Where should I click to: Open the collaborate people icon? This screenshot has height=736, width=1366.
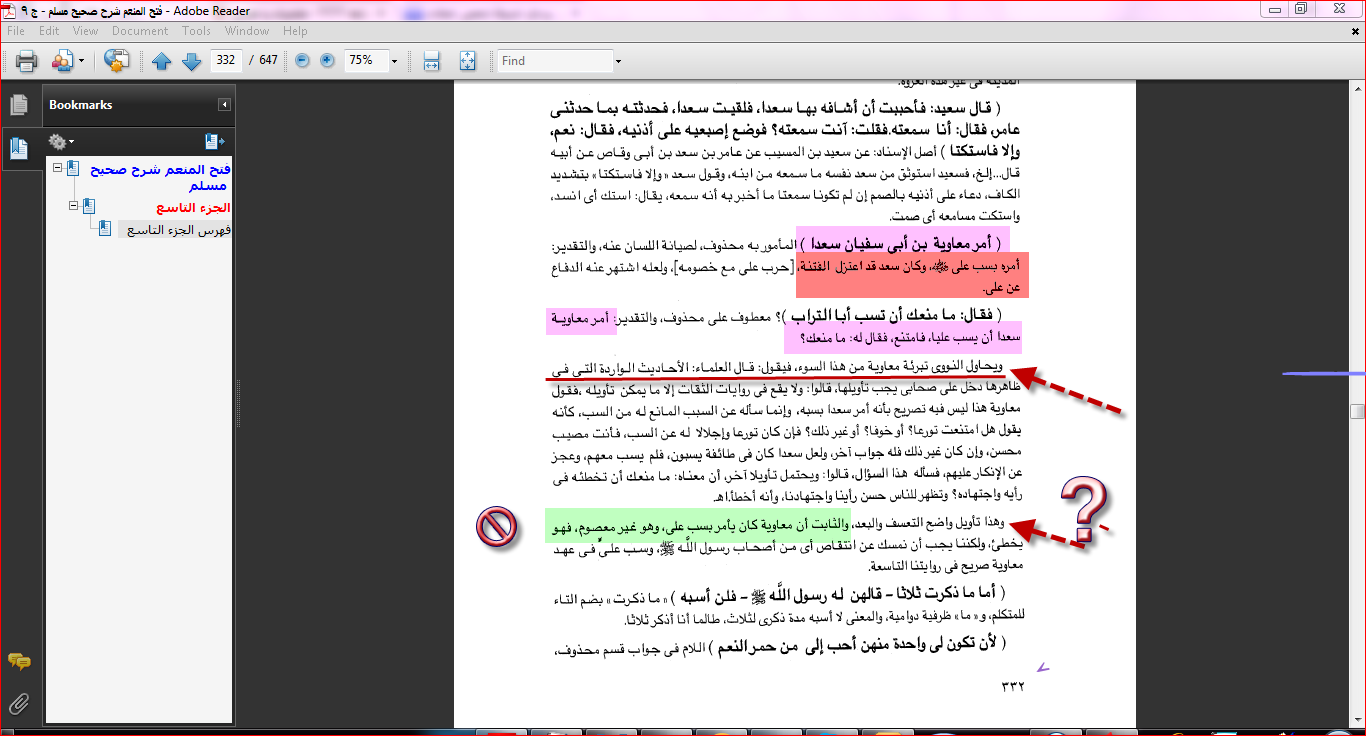pos(63,61)
